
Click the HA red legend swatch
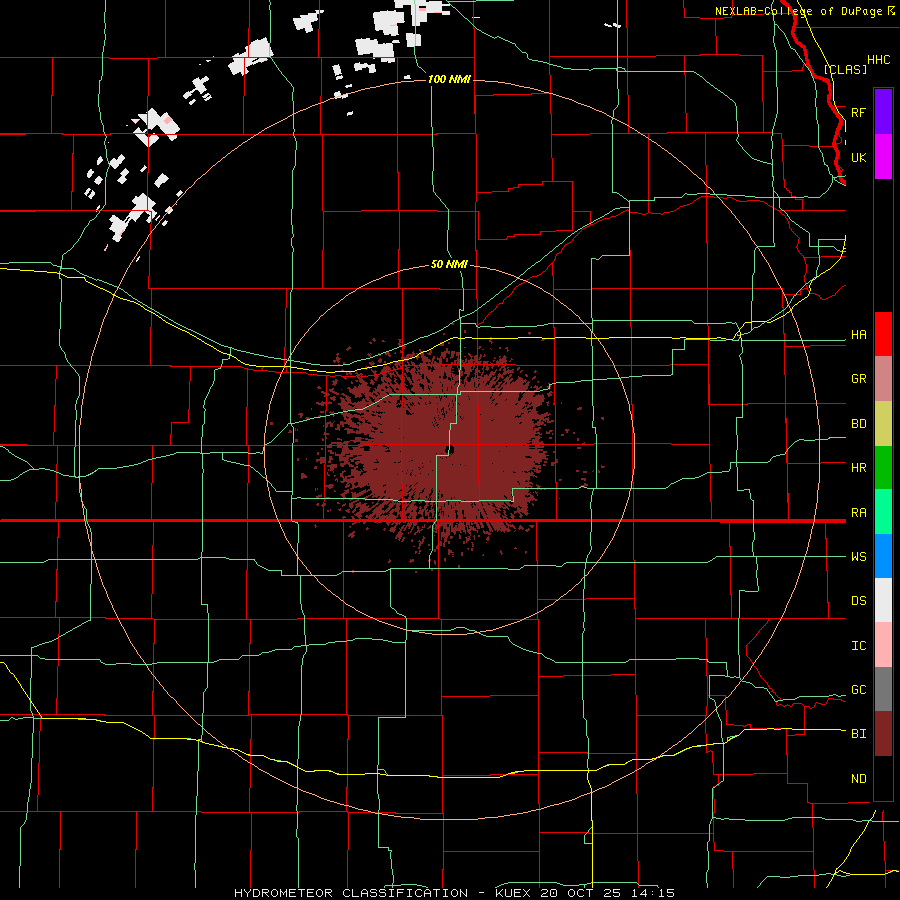point(883,334)
